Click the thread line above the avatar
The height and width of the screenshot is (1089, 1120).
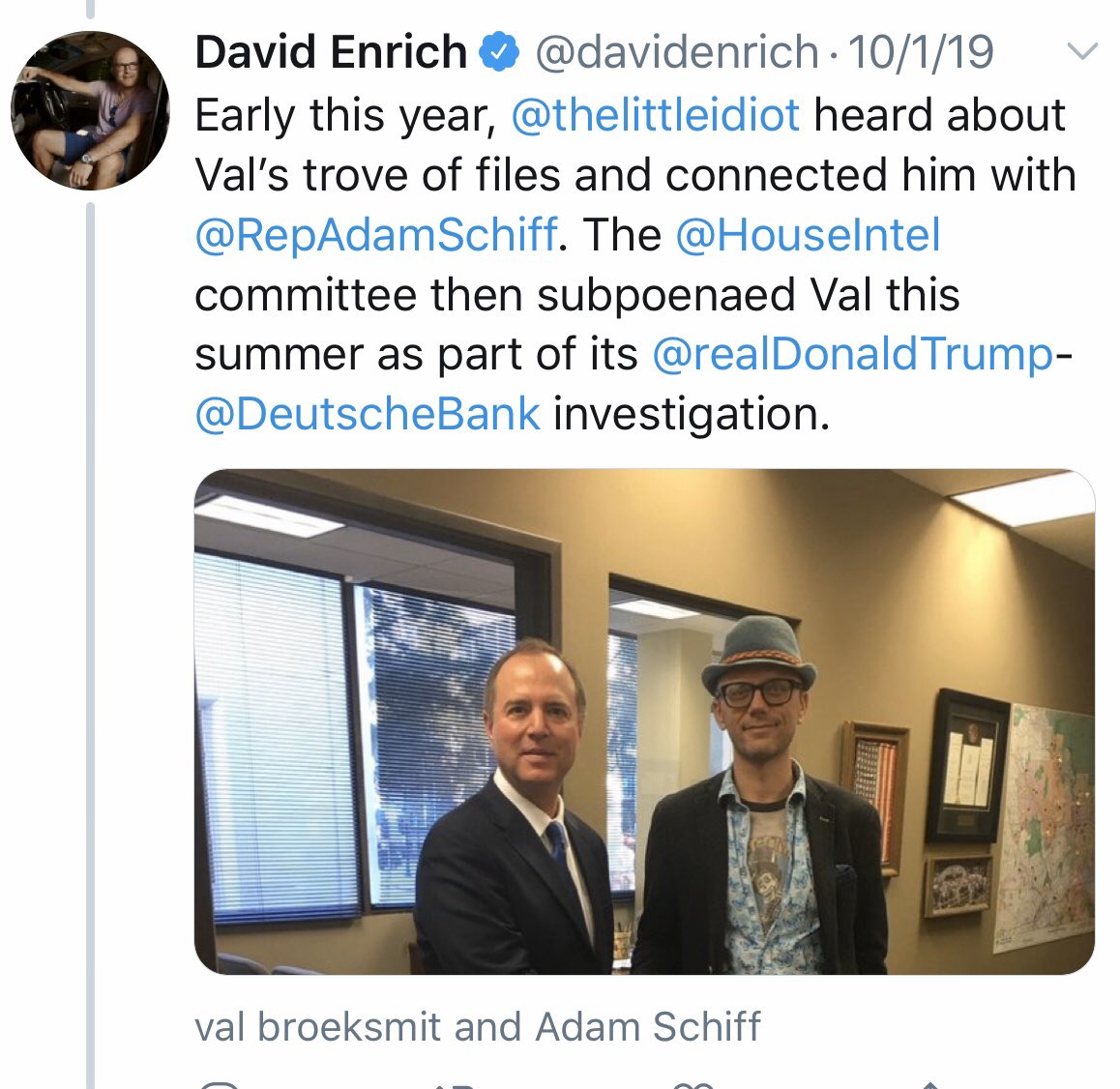(x=91, y=10)
